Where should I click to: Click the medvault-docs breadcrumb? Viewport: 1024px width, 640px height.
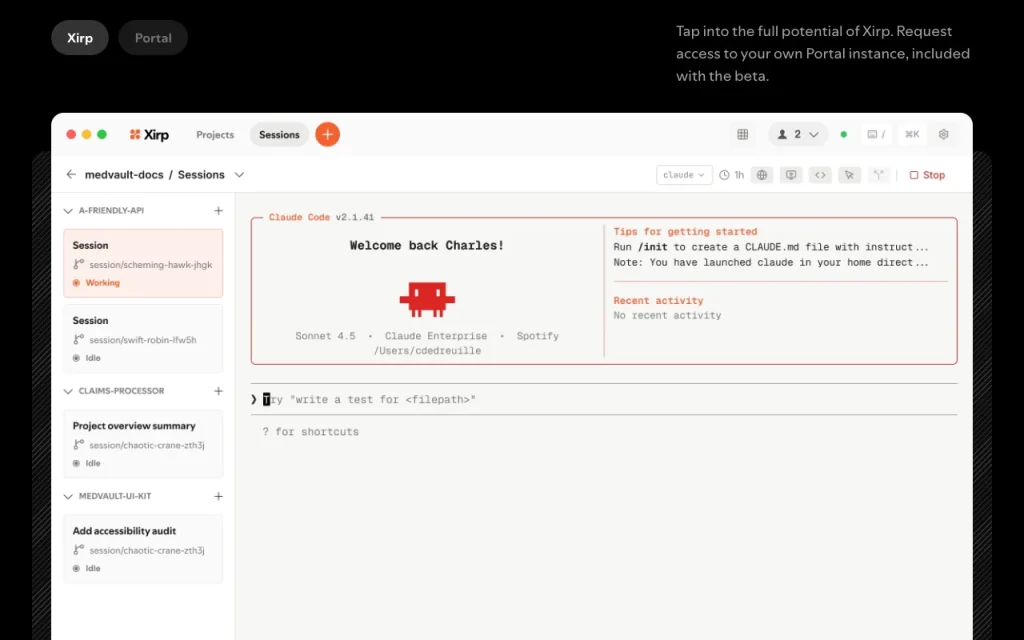tap(124, 175)
